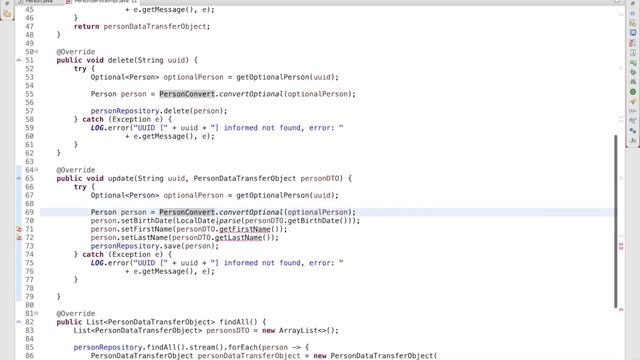
Task: Collapse the update method fold at line 64
Action: click(36, 169)
